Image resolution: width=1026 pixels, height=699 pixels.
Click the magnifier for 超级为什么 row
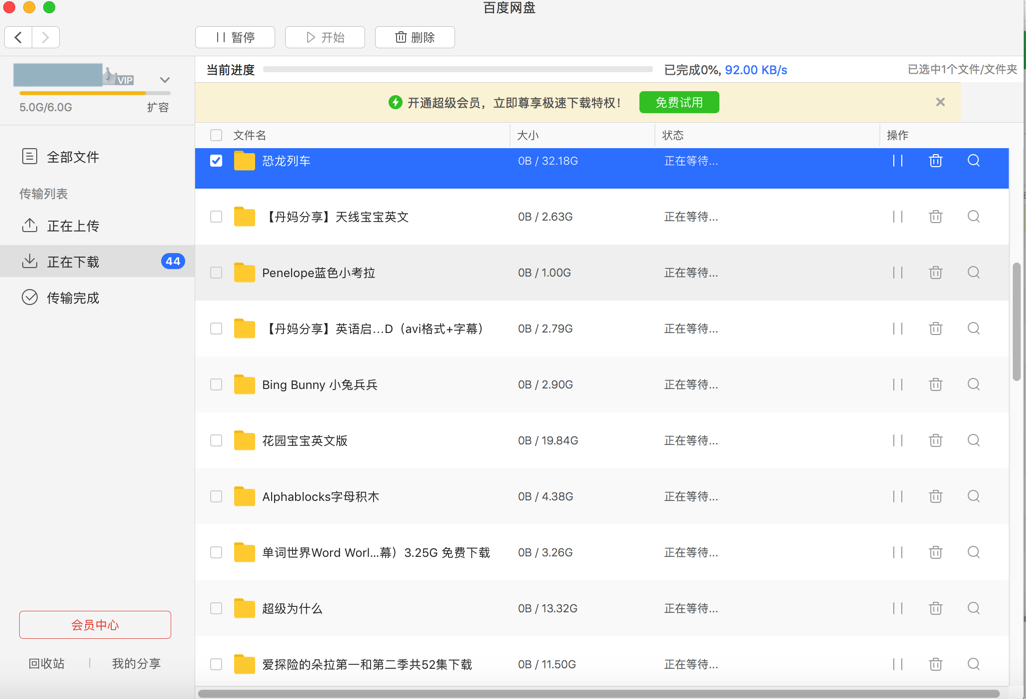click(x=974, y=608)
